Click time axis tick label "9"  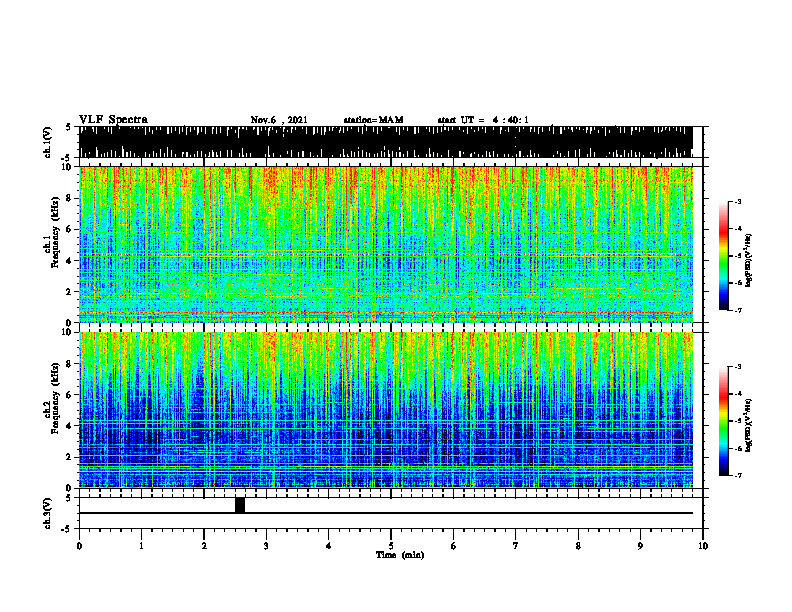(x=640, y=546)
